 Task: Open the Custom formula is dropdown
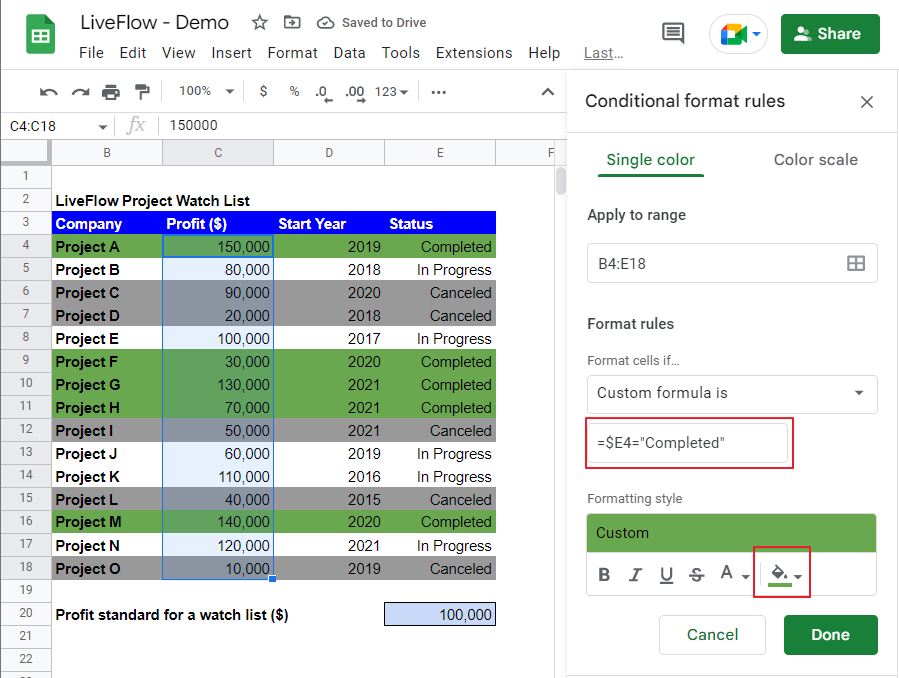pyautogui.click(x=732, y=394)
